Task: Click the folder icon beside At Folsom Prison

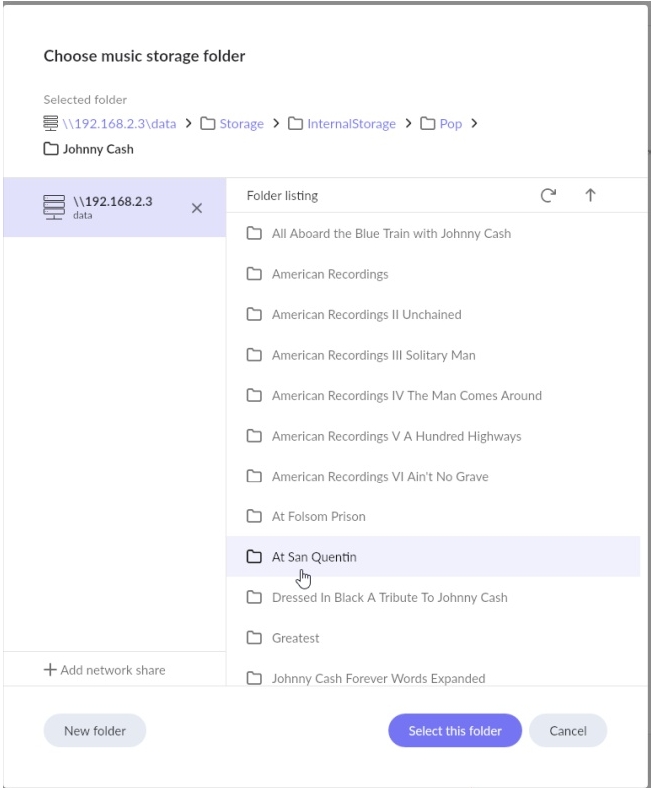Action: pos(254,516)
